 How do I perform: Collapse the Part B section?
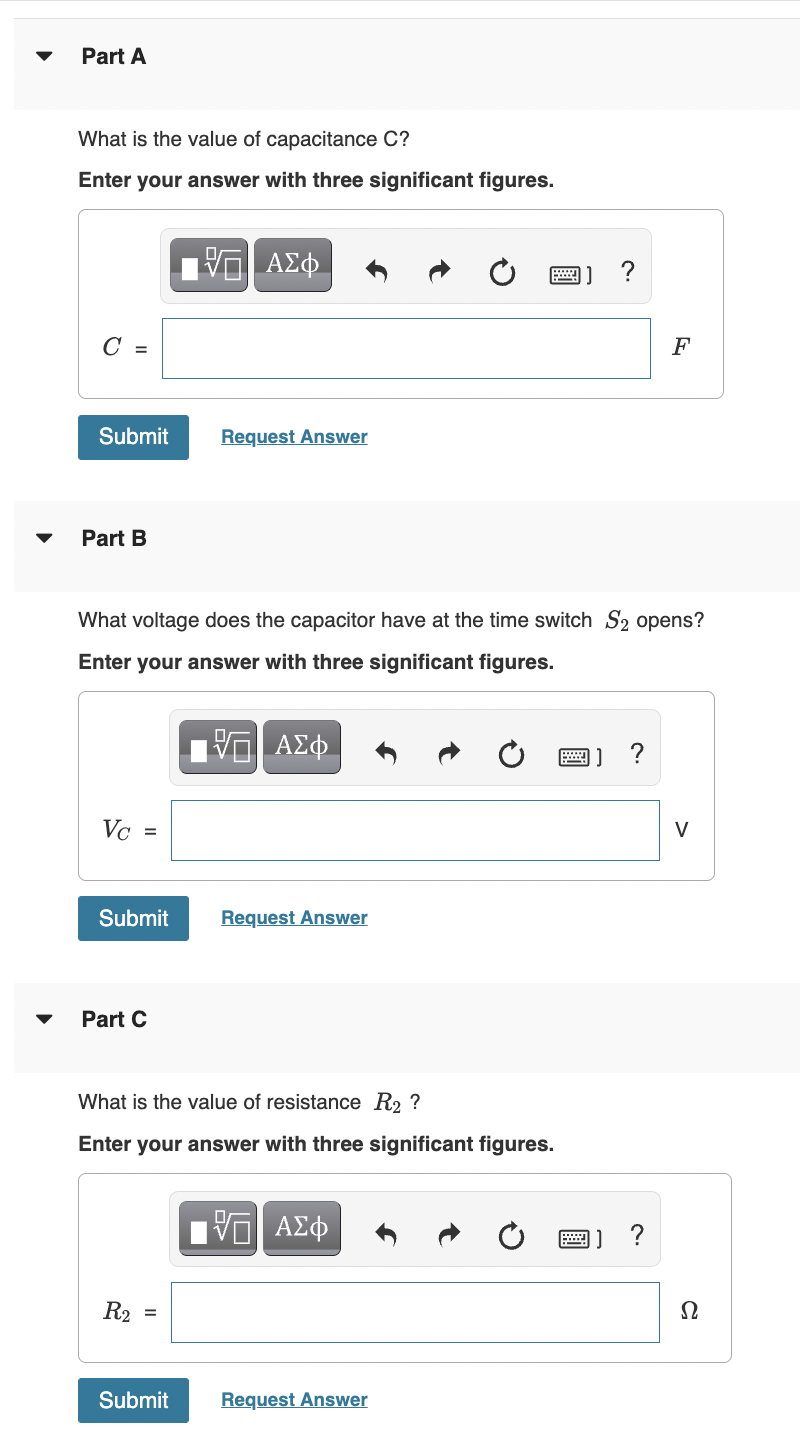tap(43, 537)
